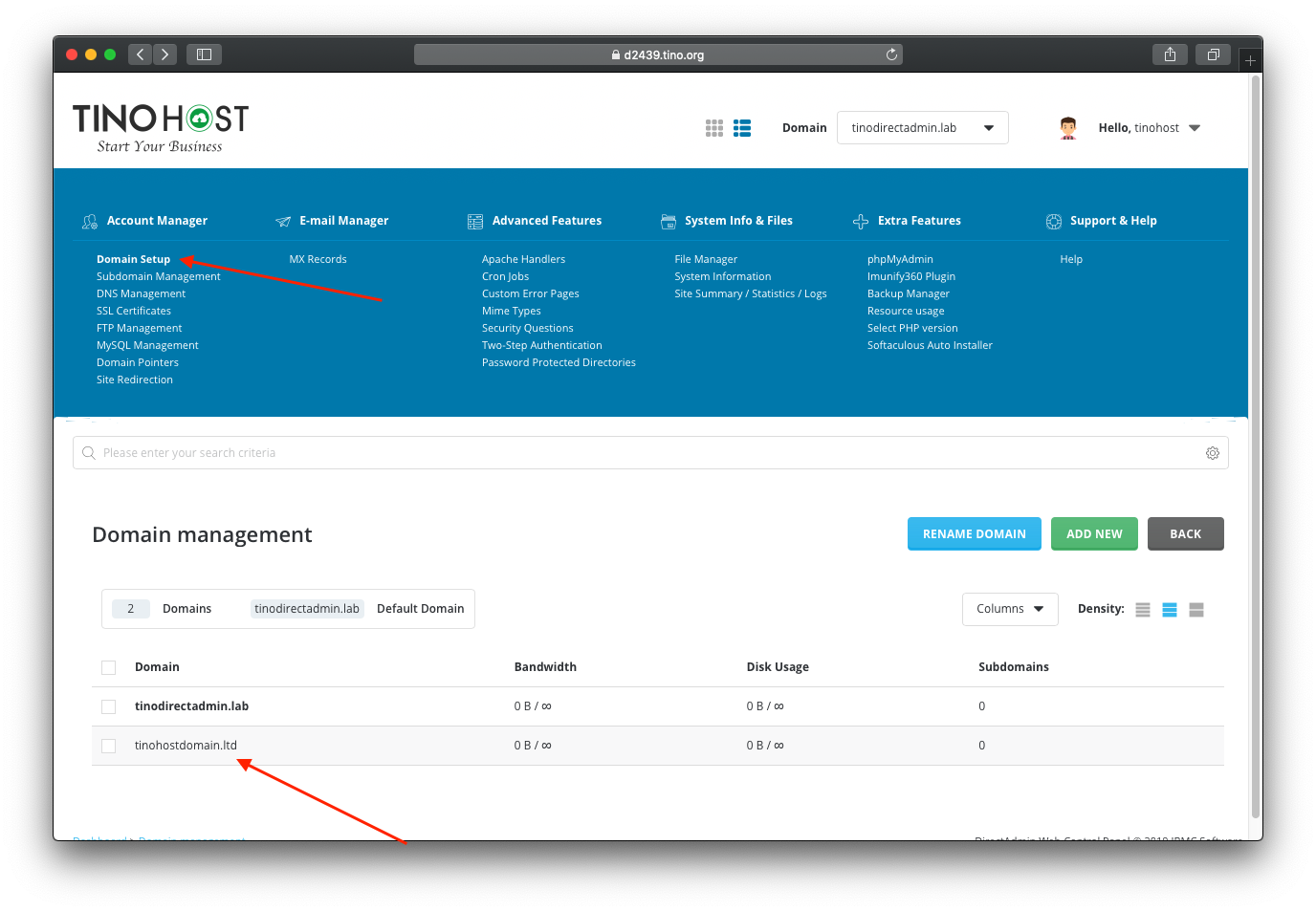Show all Safari tabs overview
The height and width of the screenshot is (911, 1316).
click(1213, 54)
